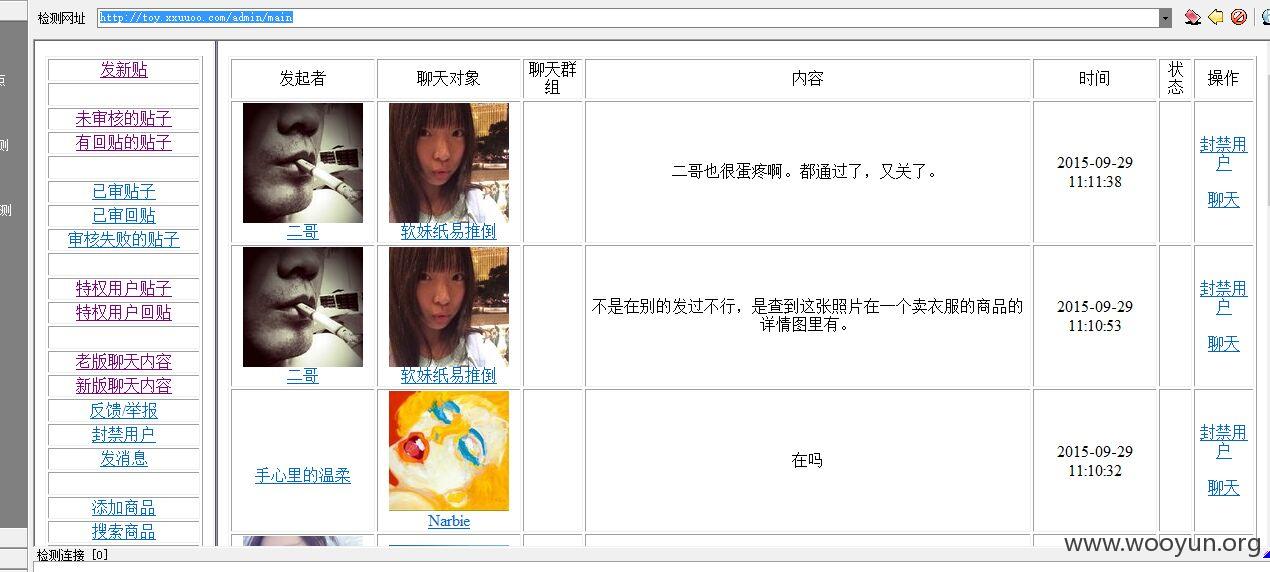Open 新版聊天内容 link
Image resolution: width=1270 pixels, height=572 pixels.
124,386
